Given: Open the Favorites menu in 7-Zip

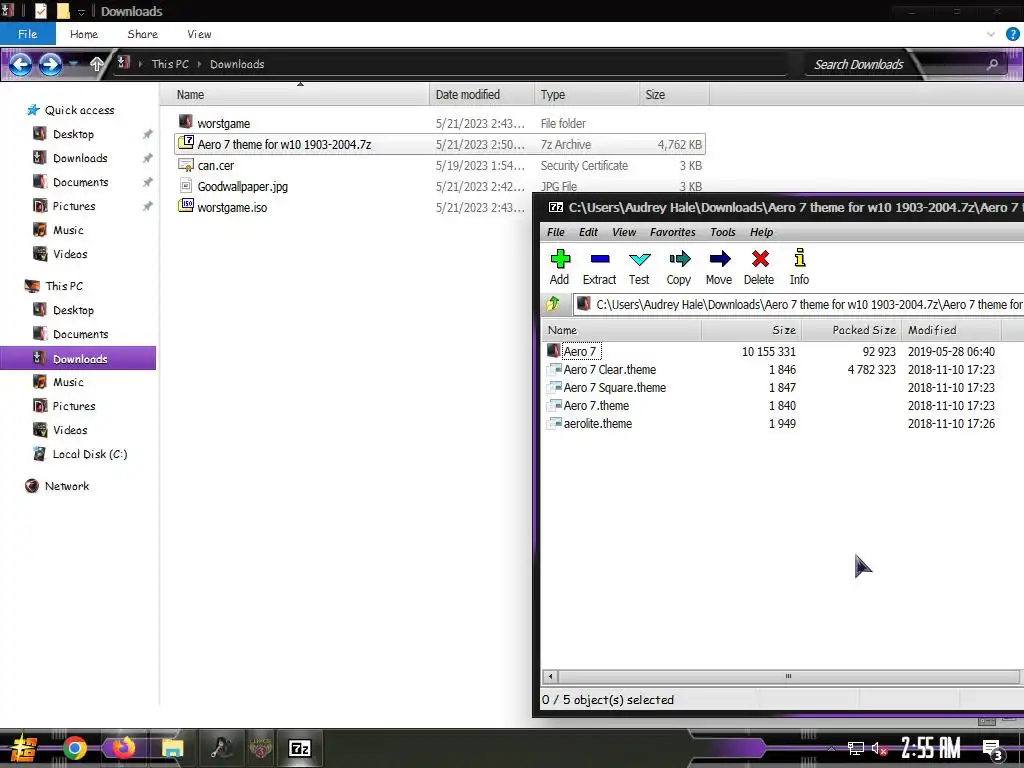Looking at the screenshot, I should click(x=673, y=232).
